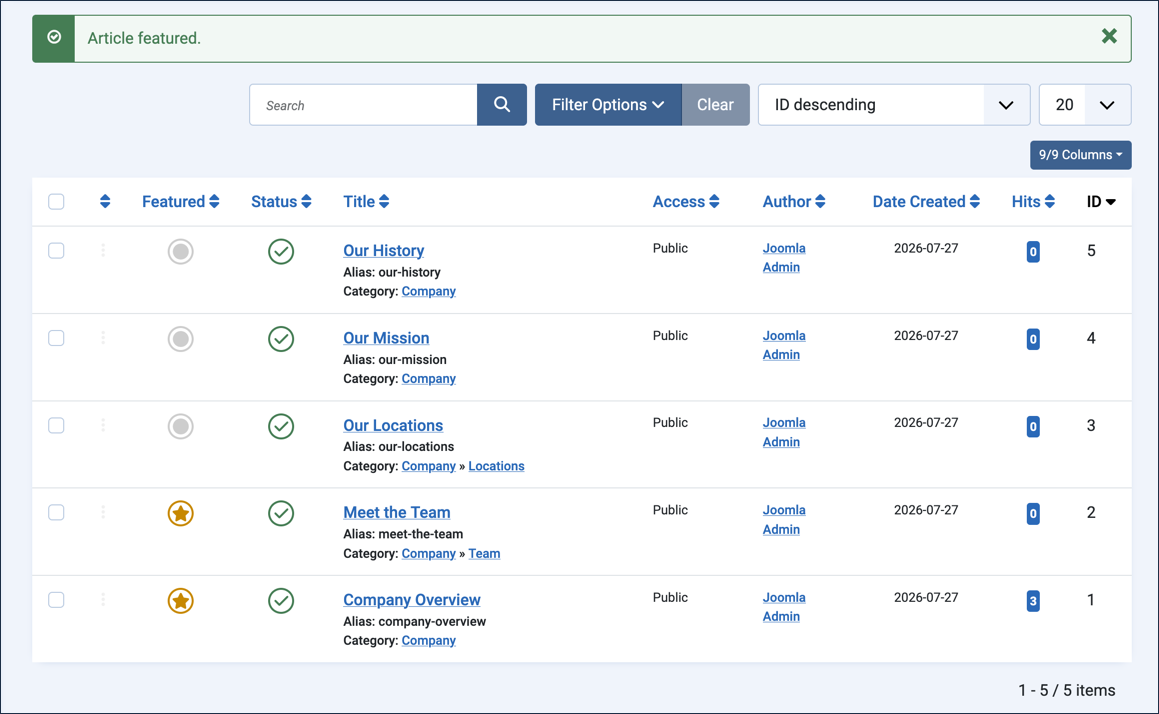
Task: Open the Meet the Team article
Action: (x=397, y=512)
